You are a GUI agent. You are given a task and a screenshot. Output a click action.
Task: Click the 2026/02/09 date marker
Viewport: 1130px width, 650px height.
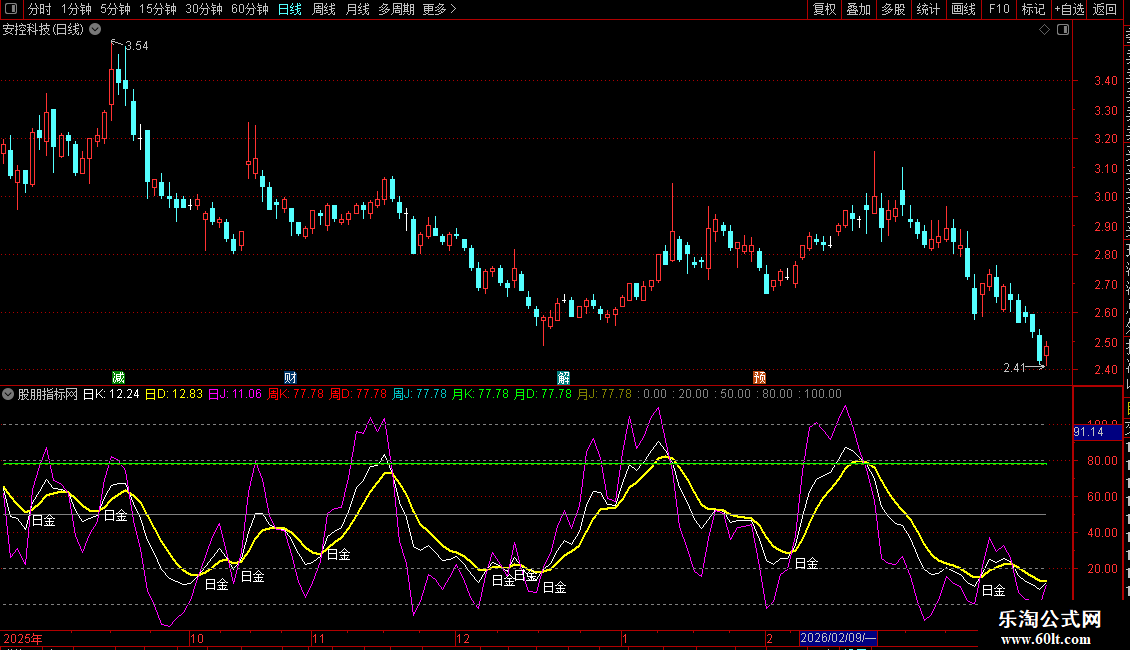(837, 638)
